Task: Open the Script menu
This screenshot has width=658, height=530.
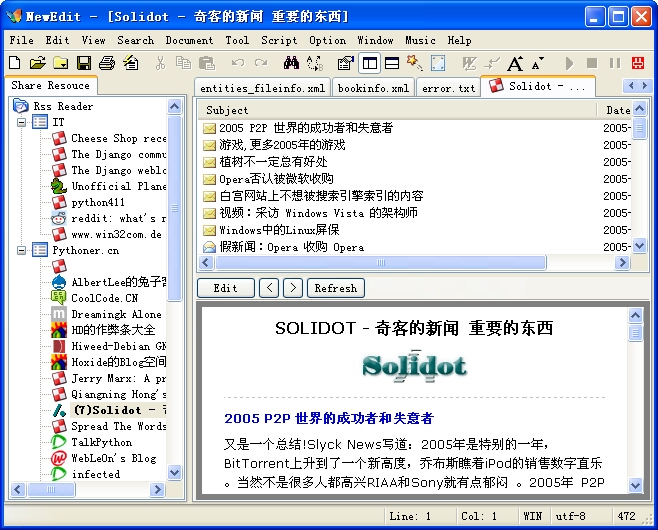Action: point(279,40)
